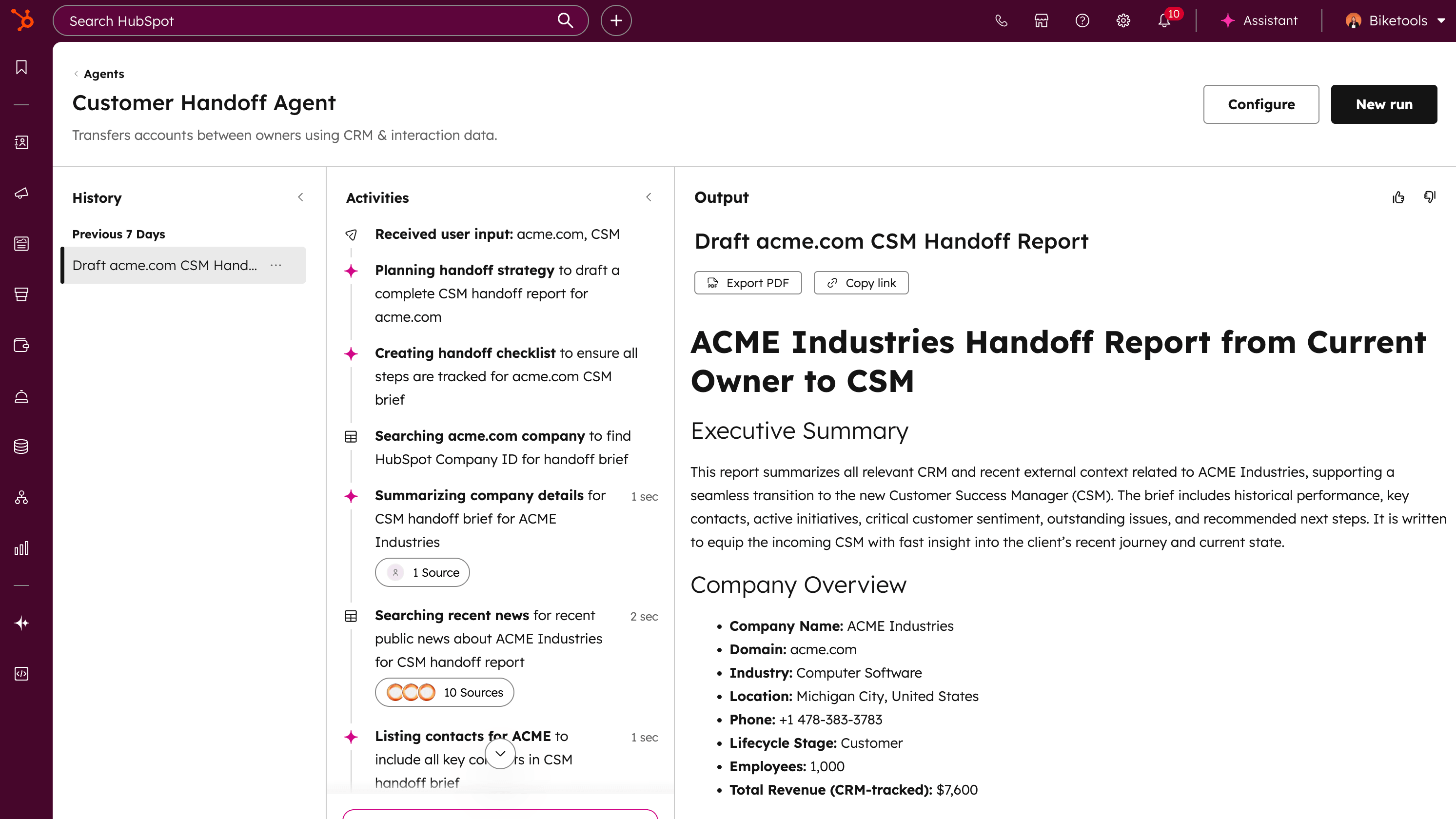Collapse the History panel

point(301,197)
